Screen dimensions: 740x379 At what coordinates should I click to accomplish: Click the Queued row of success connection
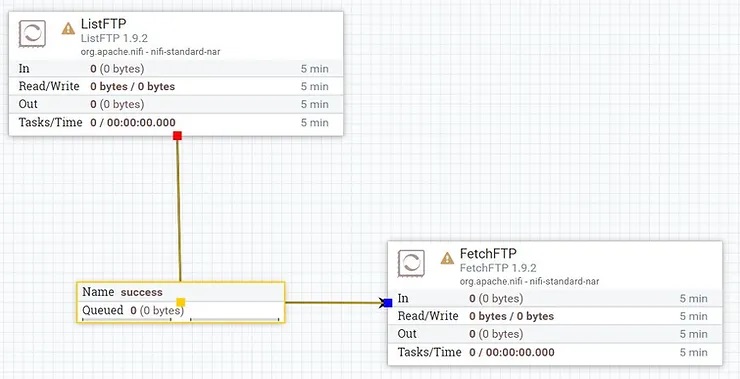coord(181,311)
